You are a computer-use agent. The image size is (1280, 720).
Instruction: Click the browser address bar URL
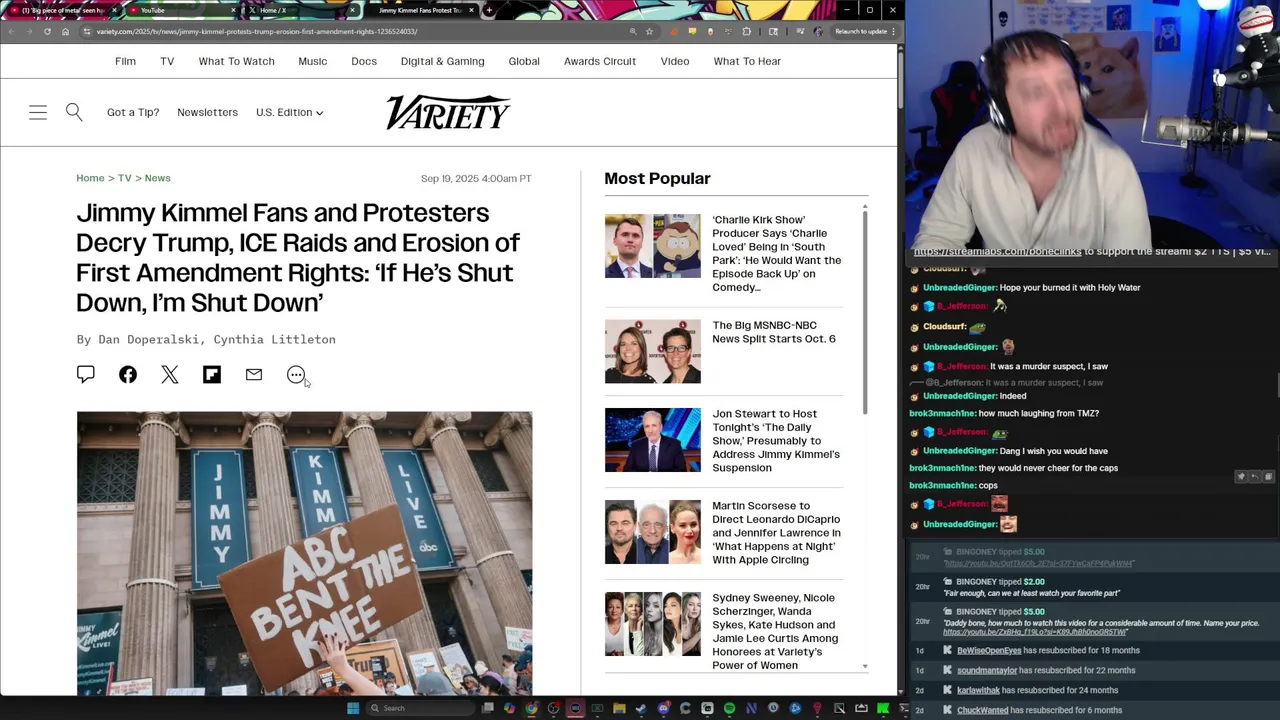pos(256,31)
